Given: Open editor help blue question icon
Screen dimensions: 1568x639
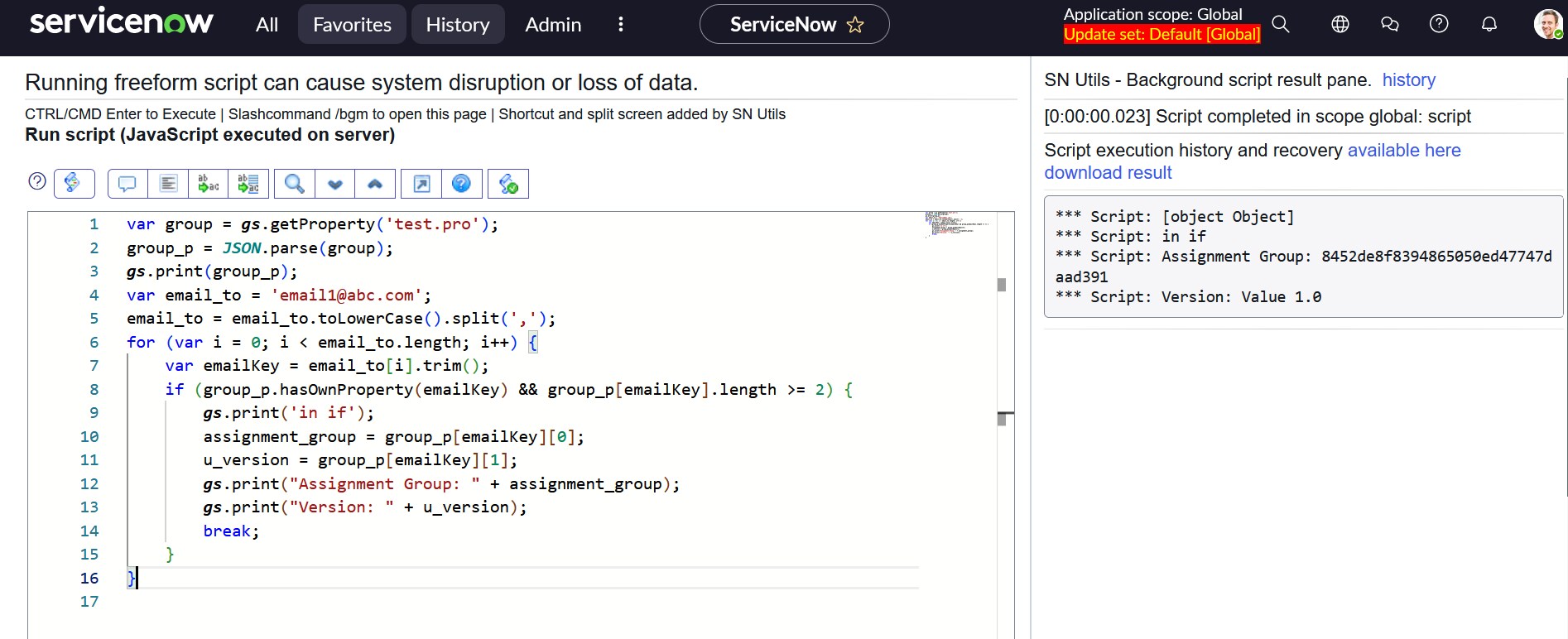Looking at the screenshot, I should [x=461, y=184].
